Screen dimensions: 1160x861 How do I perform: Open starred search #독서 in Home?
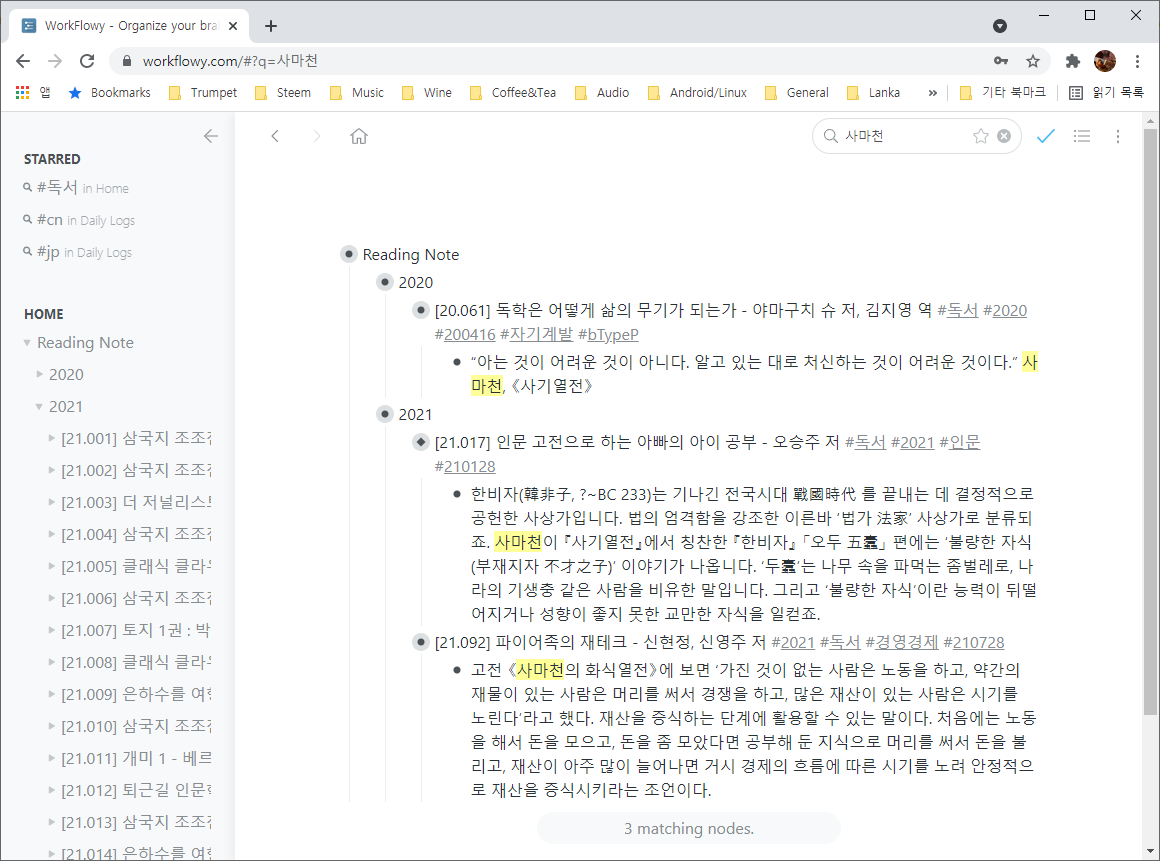pos(76,188)
